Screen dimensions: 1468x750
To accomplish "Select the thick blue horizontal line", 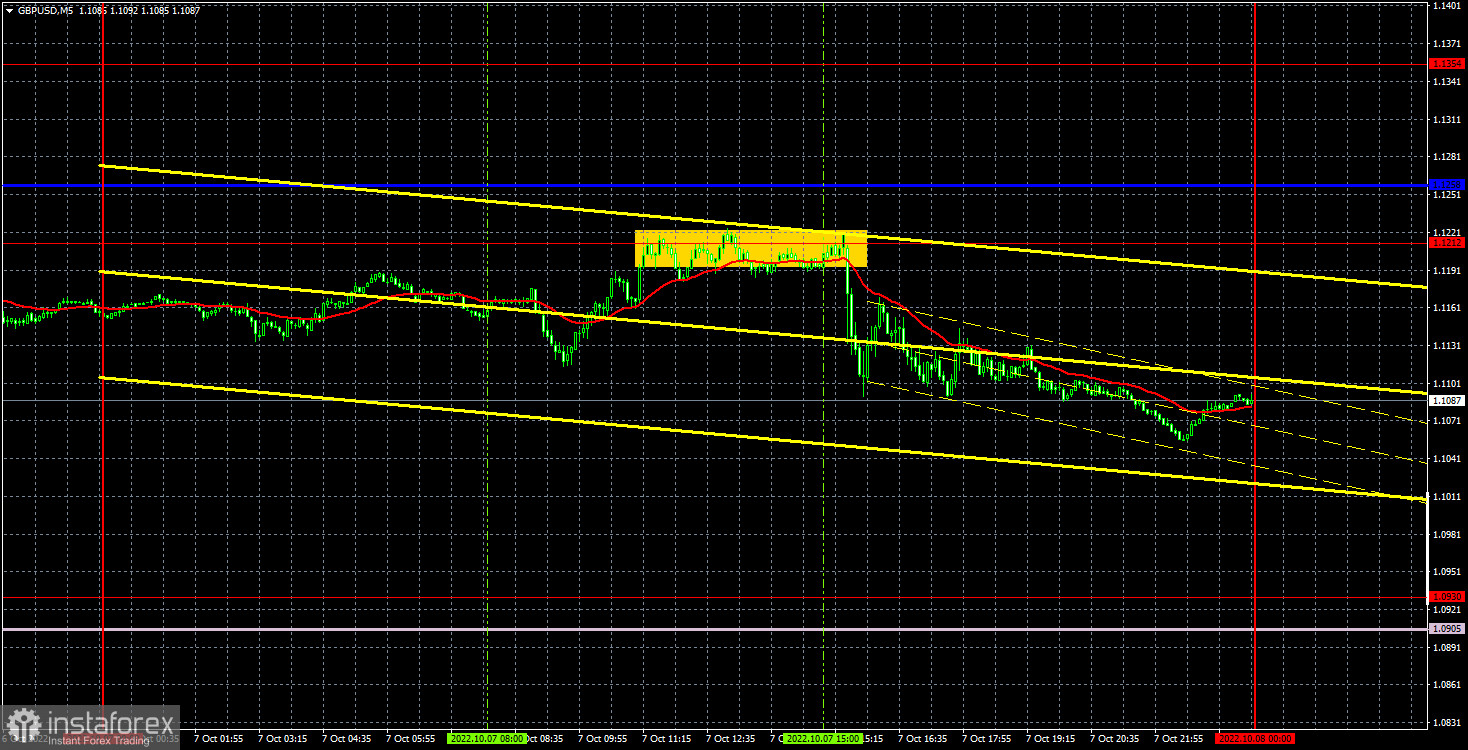I will pyautogui.click(x=714, y=185).
